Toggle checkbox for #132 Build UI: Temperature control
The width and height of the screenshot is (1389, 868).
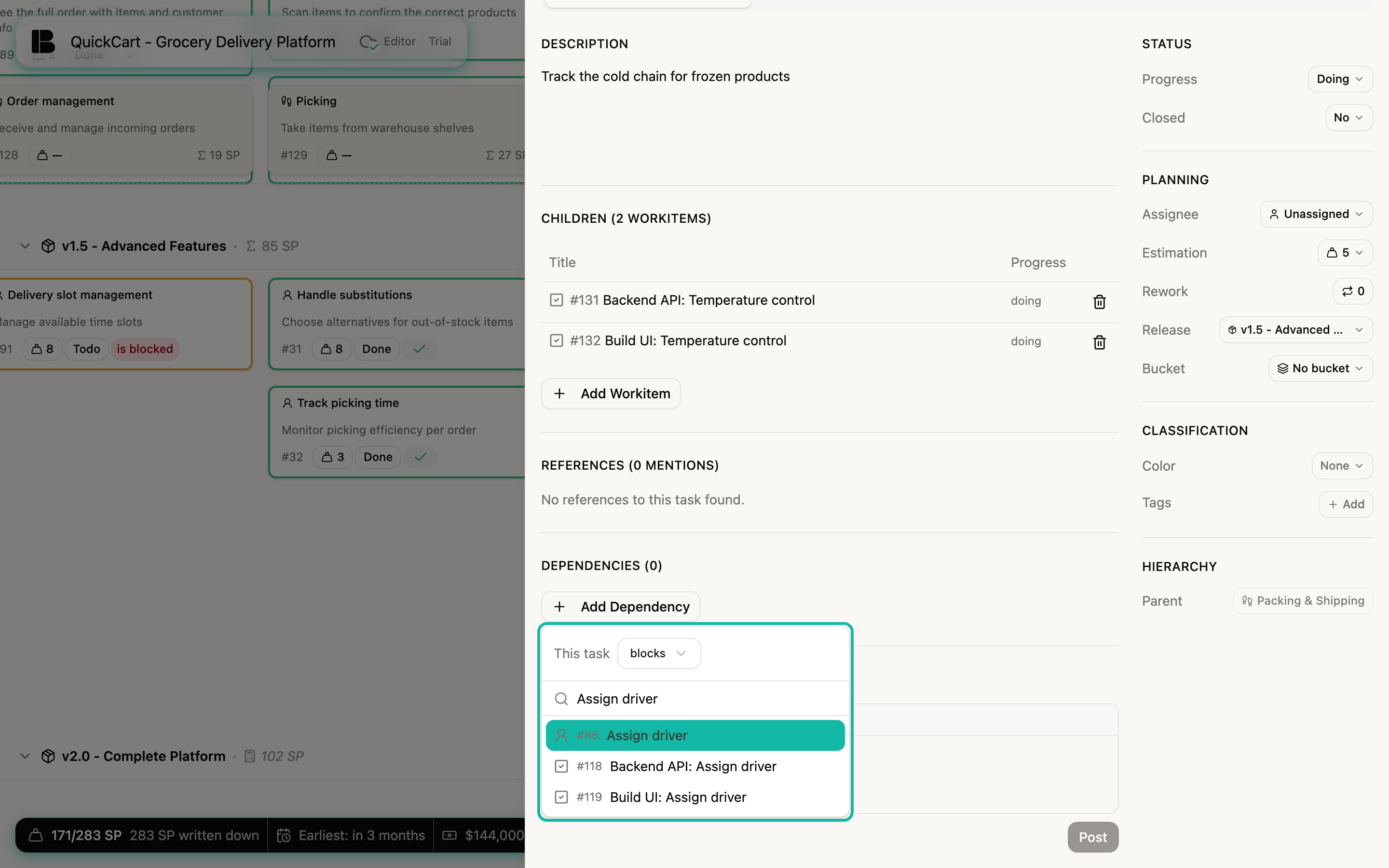[556, 340]
